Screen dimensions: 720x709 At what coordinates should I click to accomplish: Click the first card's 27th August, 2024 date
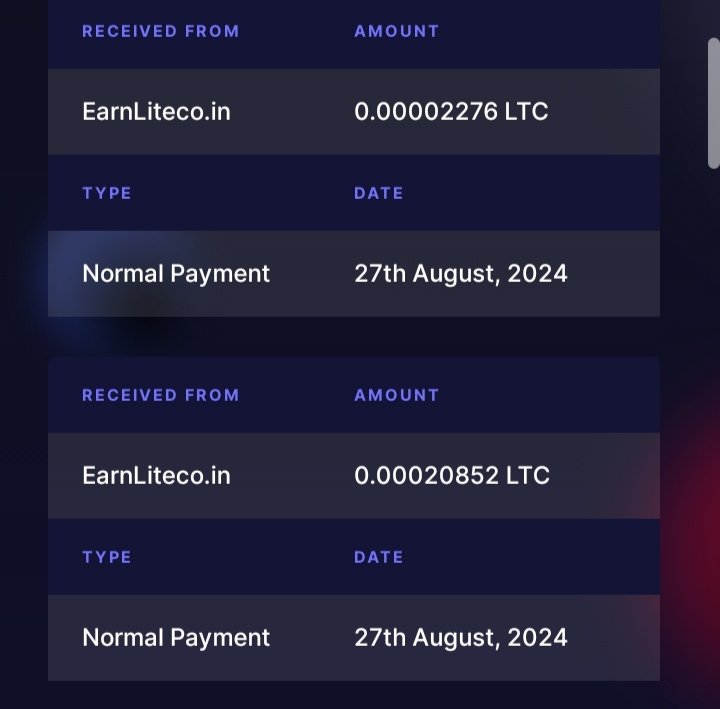pyautogui.click(x=461, y=273)
